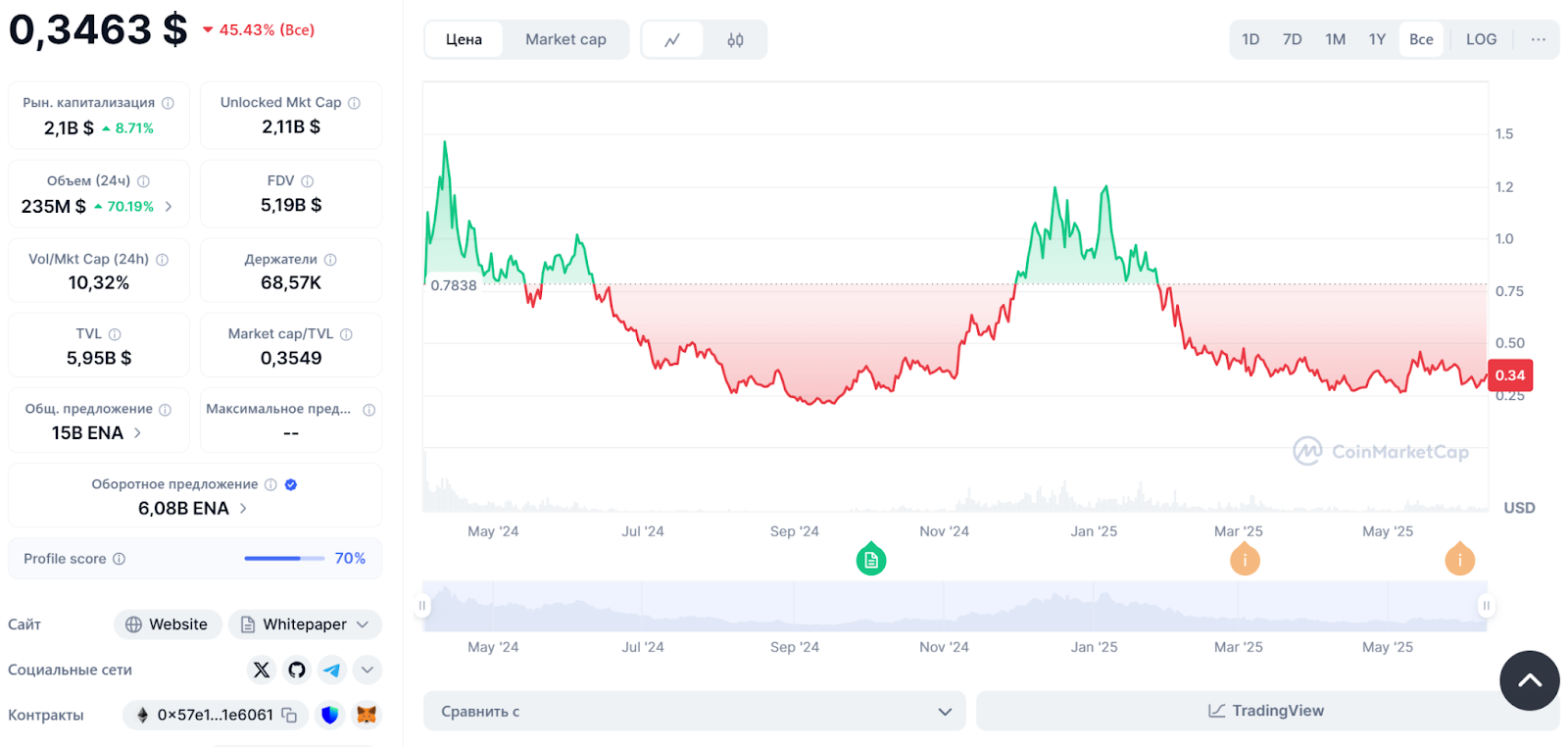Click the left chart range slider handle
The image size is (1568, 747).
click(422, 606)
